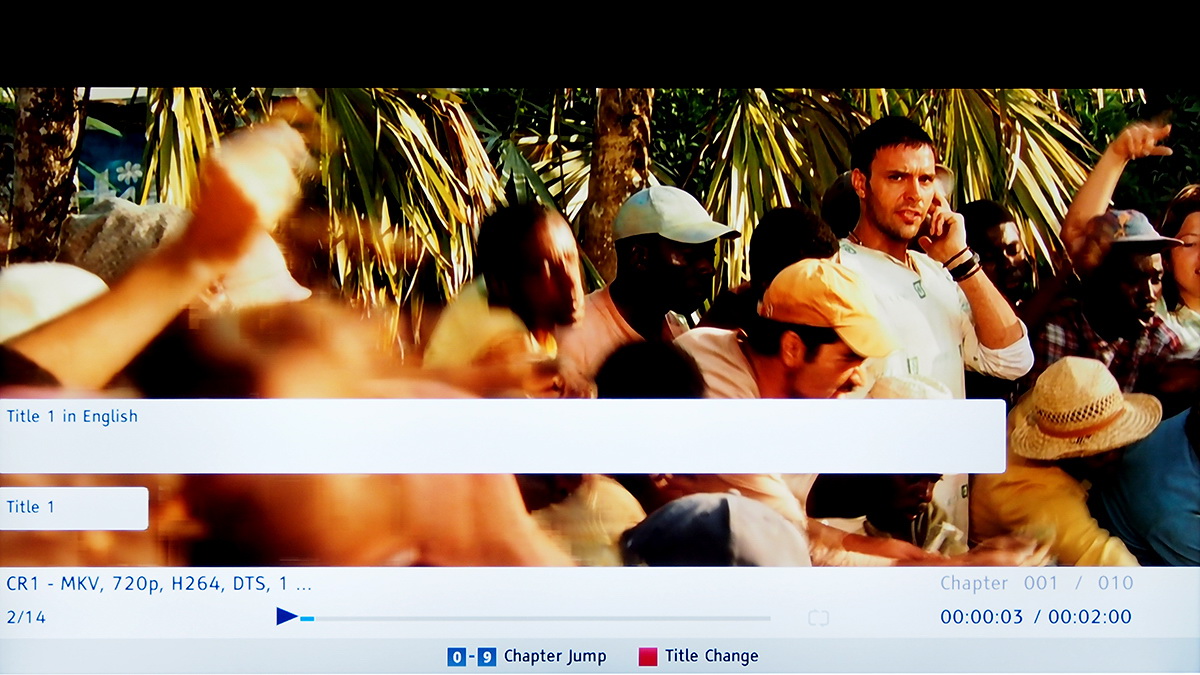The image size is (1200, 675).
Task: Click the '2/14' file counter
Action: pyautogui.click(x=26, y=618)
